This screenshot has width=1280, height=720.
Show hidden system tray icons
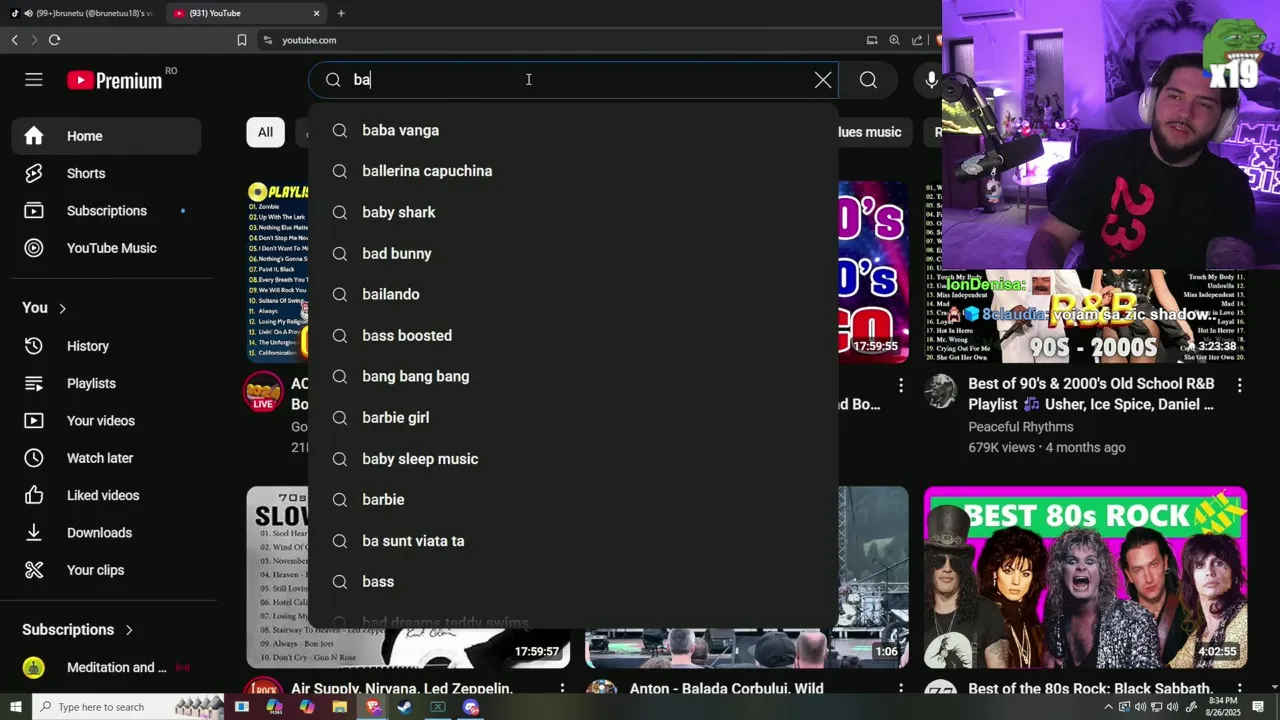coord(1108,707)
